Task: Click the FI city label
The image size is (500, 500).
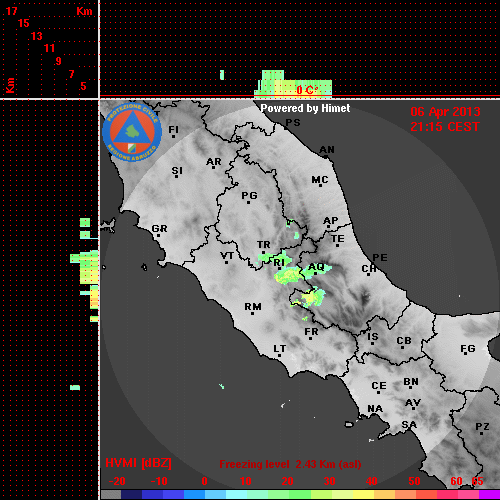Action: tap(174, 129)
